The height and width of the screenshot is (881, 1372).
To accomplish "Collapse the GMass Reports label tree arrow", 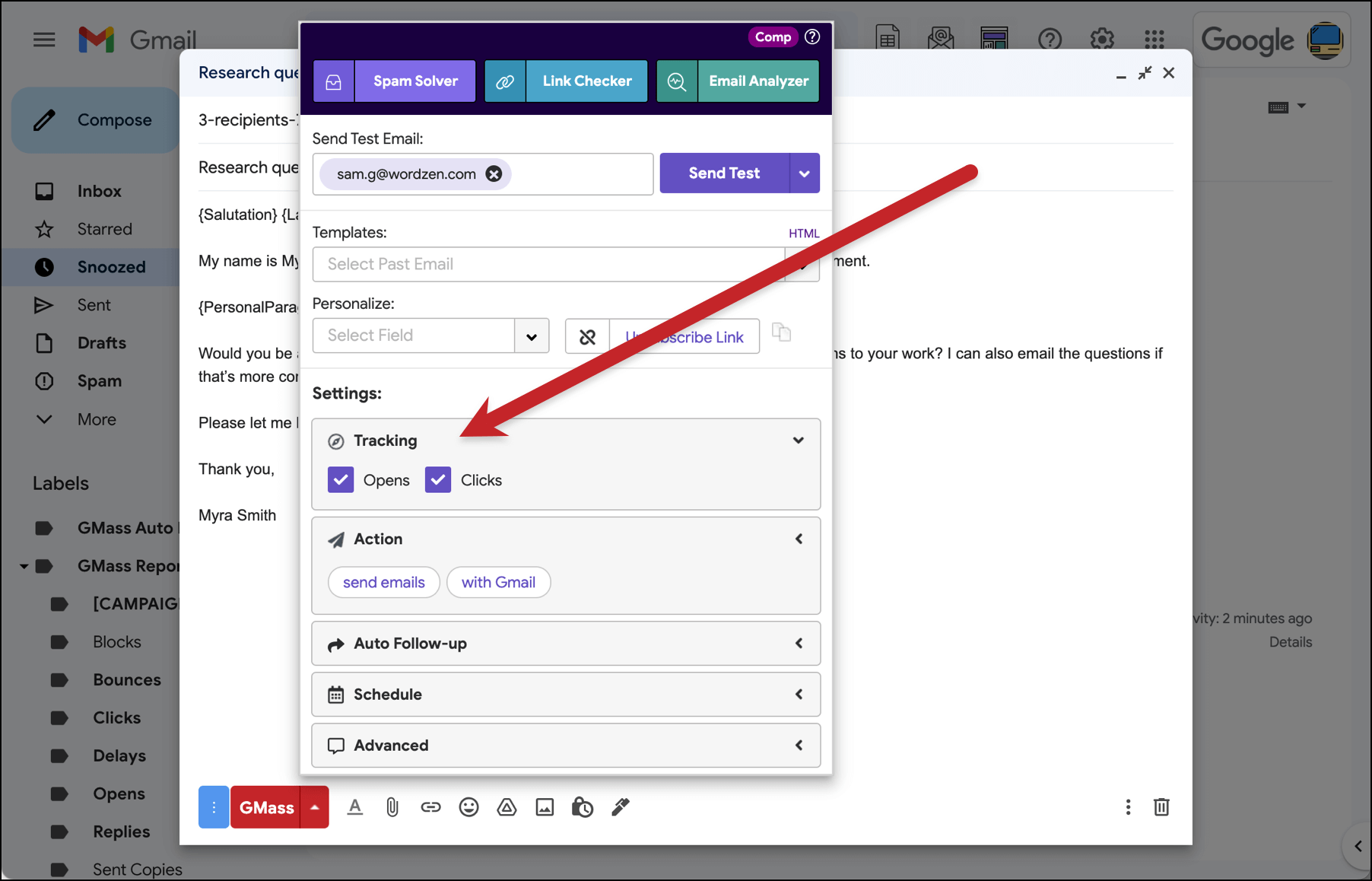I will [24, 567].
